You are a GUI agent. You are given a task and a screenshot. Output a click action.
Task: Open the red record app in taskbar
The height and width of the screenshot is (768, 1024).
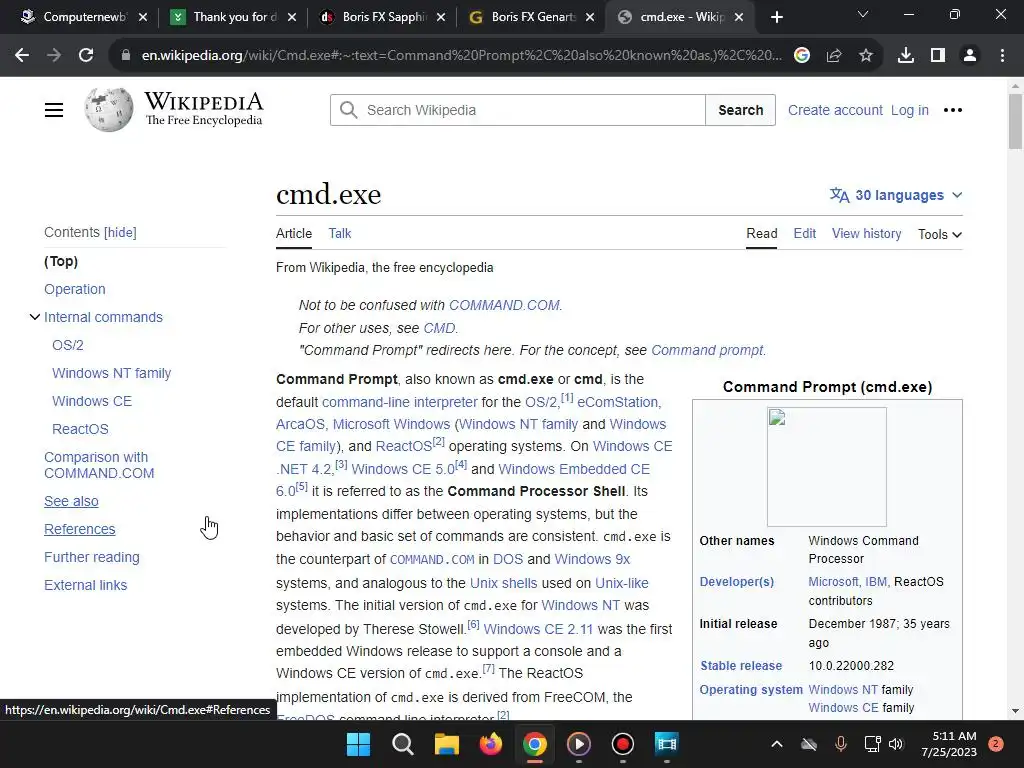click(x=622, y=744)
